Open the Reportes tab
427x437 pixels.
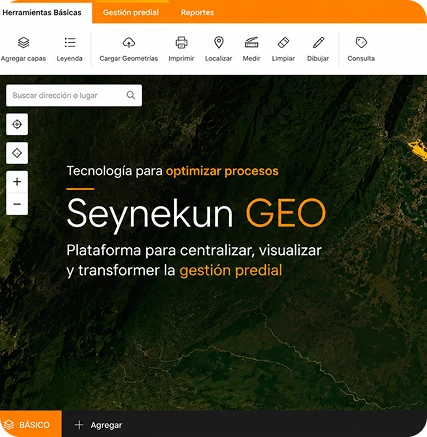point(197,13)
